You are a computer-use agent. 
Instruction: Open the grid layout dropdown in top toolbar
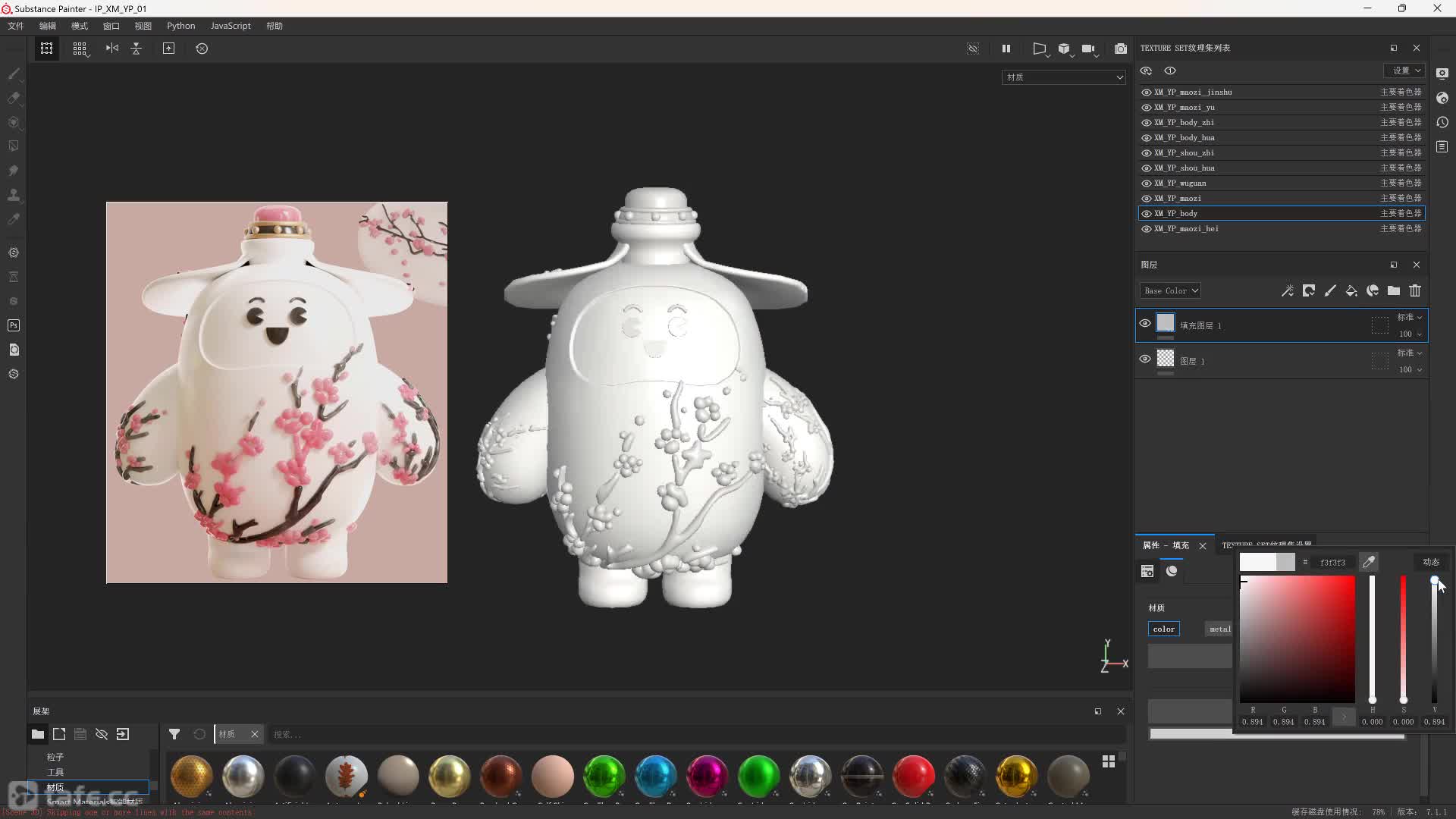coord(80,49)
